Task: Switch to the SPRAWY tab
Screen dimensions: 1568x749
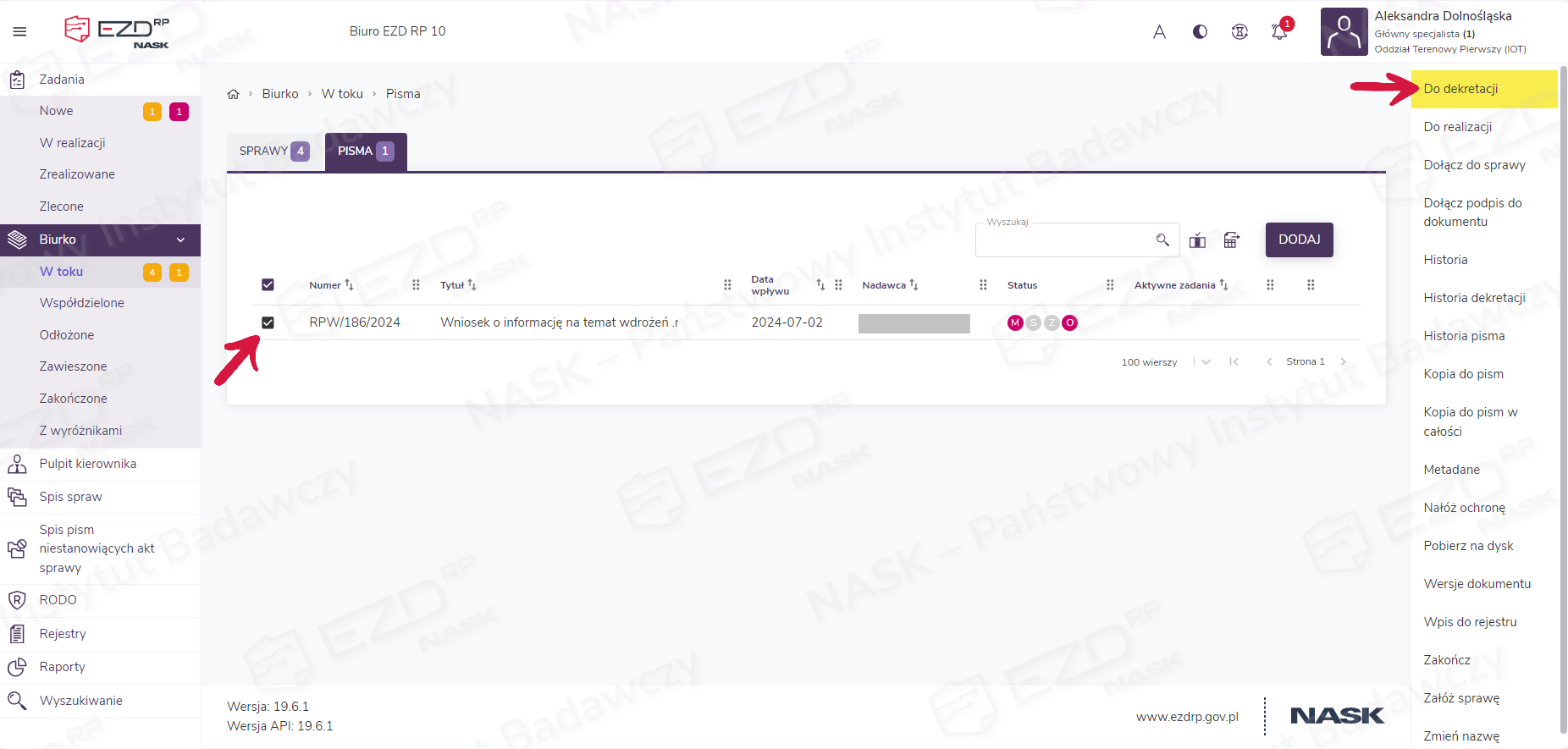Action: click(x=273, y=151)
